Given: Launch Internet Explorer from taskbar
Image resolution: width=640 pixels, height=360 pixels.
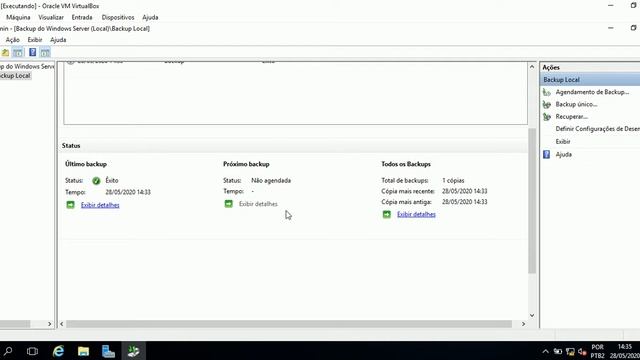Looking at the screenshot, I should [x=58, y=351].
